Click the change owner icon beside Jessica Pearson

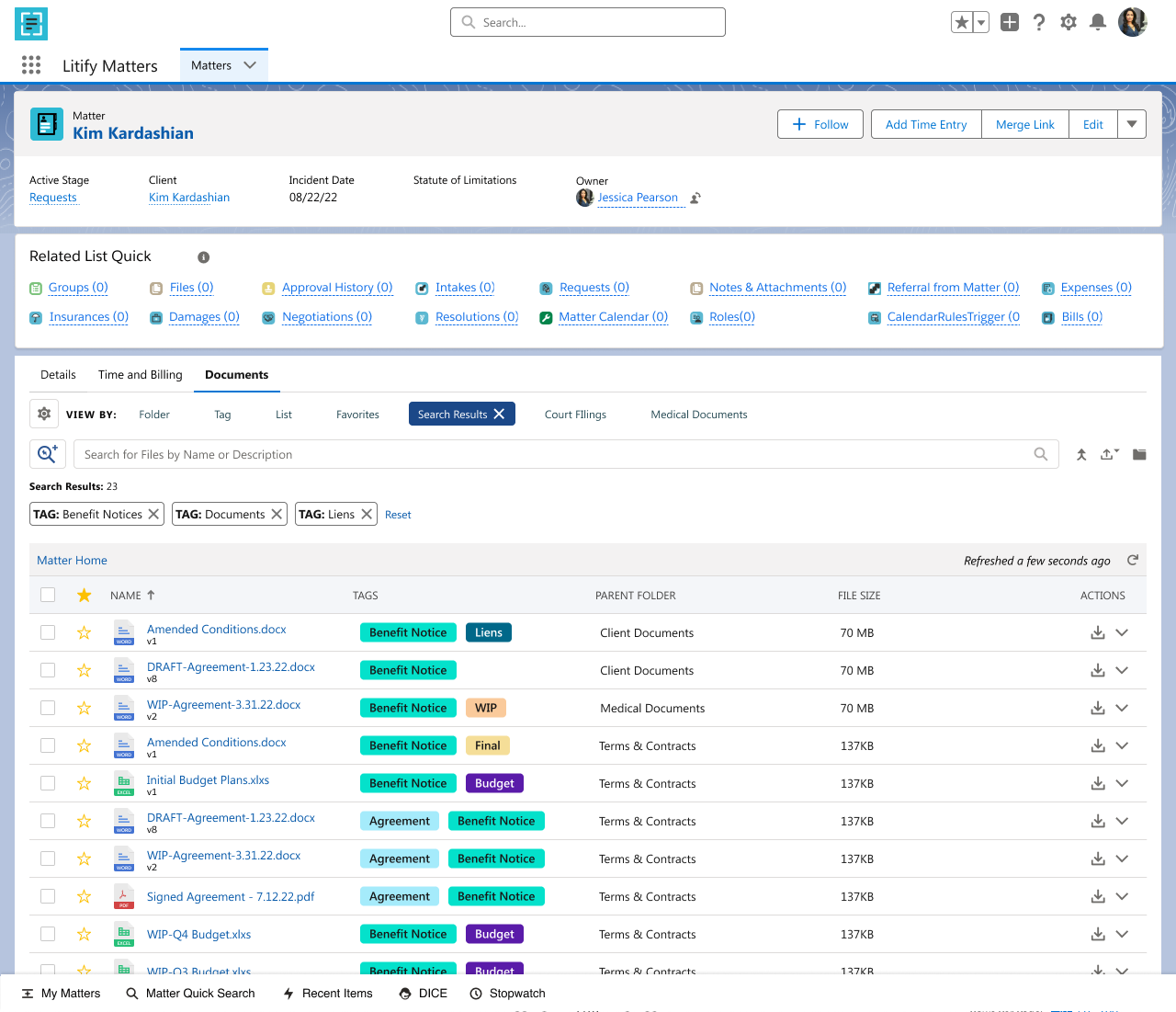pos(695,198)
